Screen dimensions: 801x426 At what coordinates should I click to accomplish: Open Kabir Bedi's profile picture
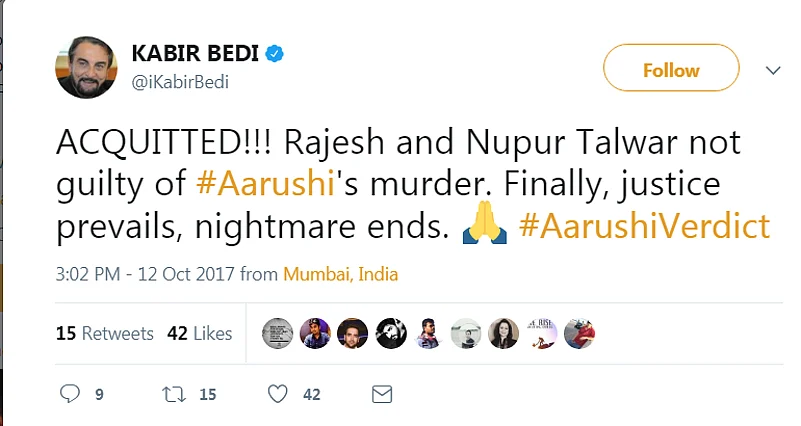click(86, 66)
